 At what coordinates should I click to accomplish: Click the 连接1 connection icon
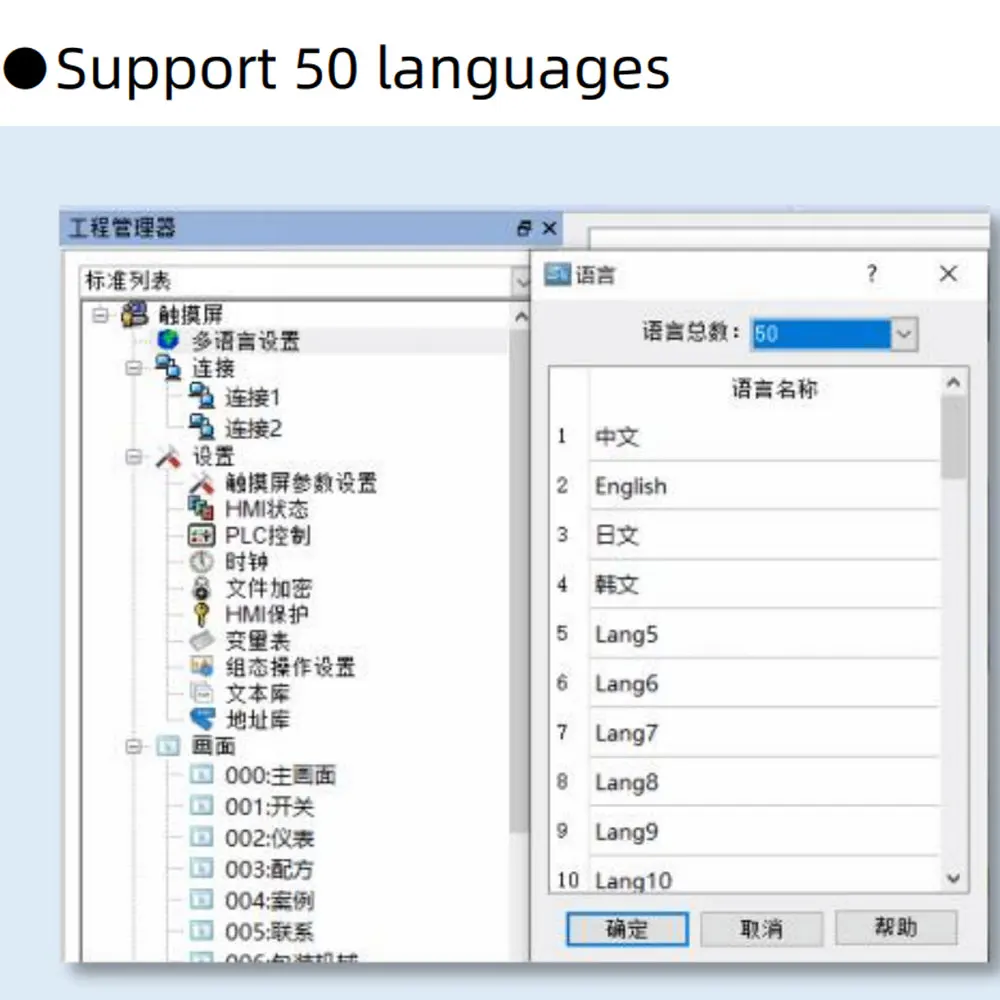tap(202, 396)
